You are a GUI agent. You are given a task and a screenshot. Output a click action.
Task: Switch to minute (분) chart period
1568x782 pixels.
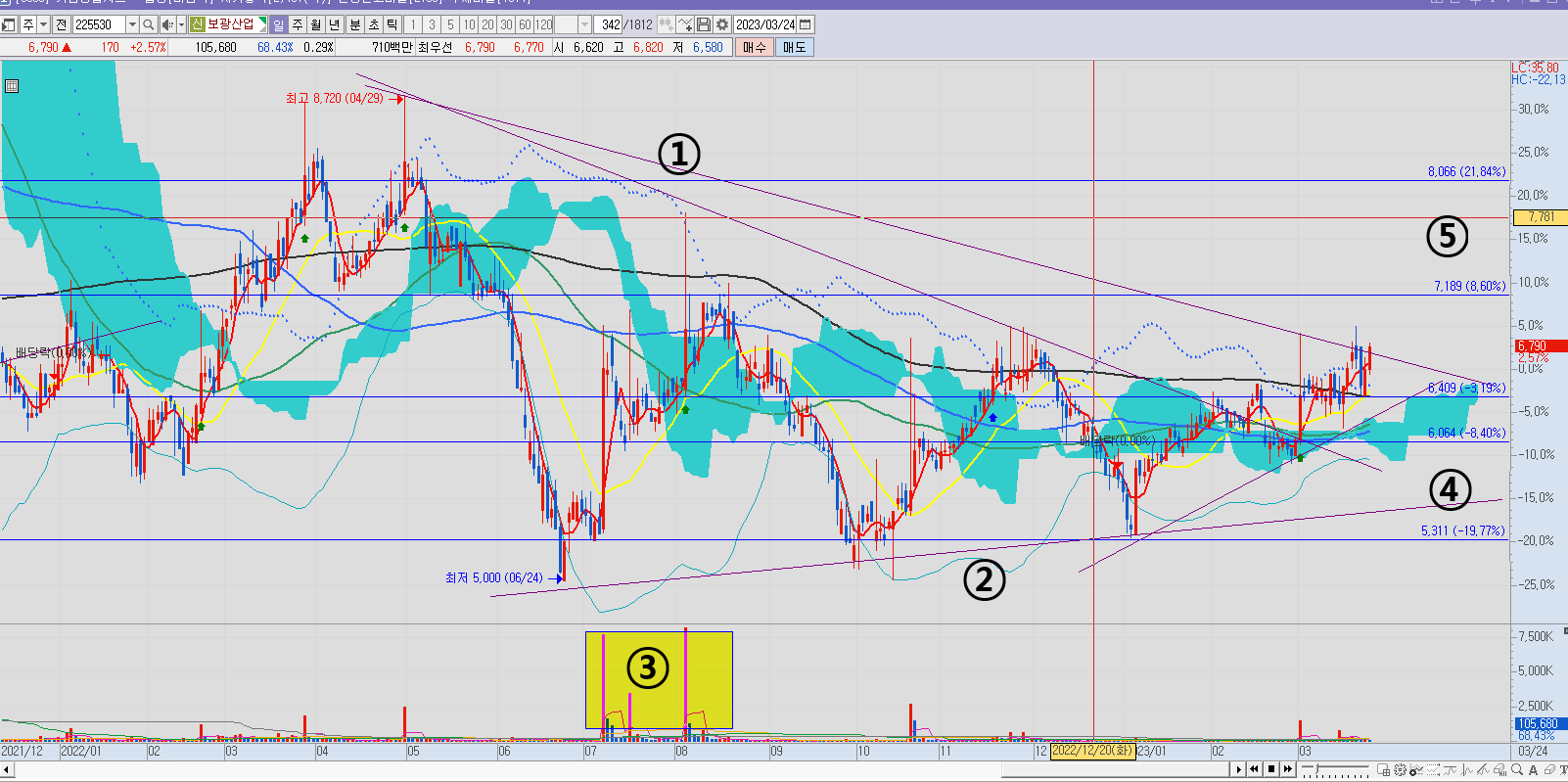354,24
